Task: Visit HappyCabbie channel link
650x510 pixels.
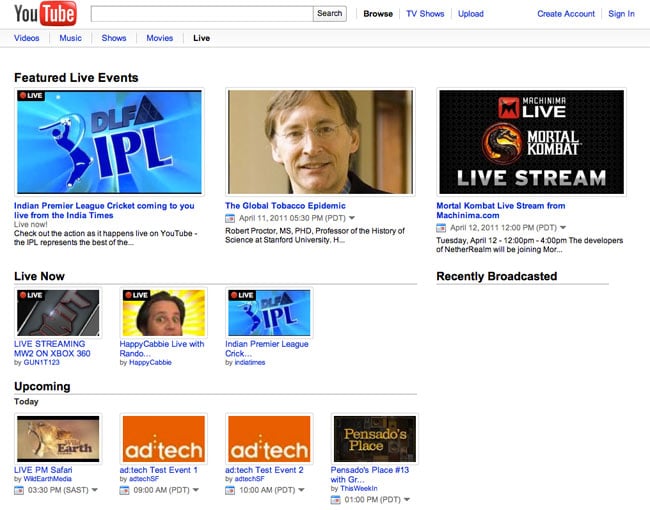Action: [150, 362]
